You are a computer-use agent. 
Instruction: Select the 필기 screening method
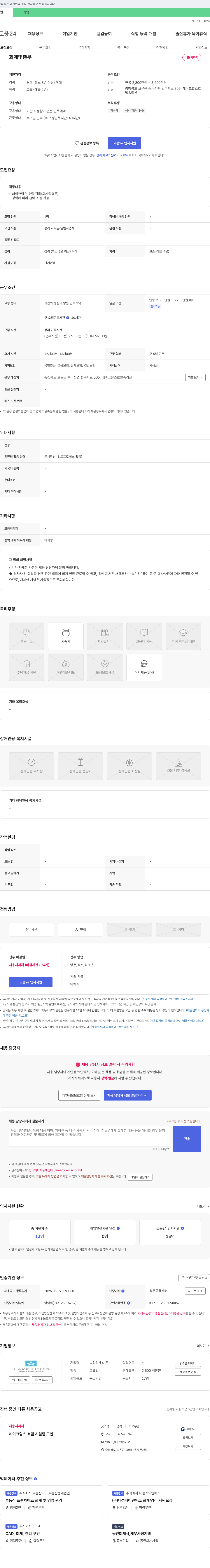(x=130, y=929)
